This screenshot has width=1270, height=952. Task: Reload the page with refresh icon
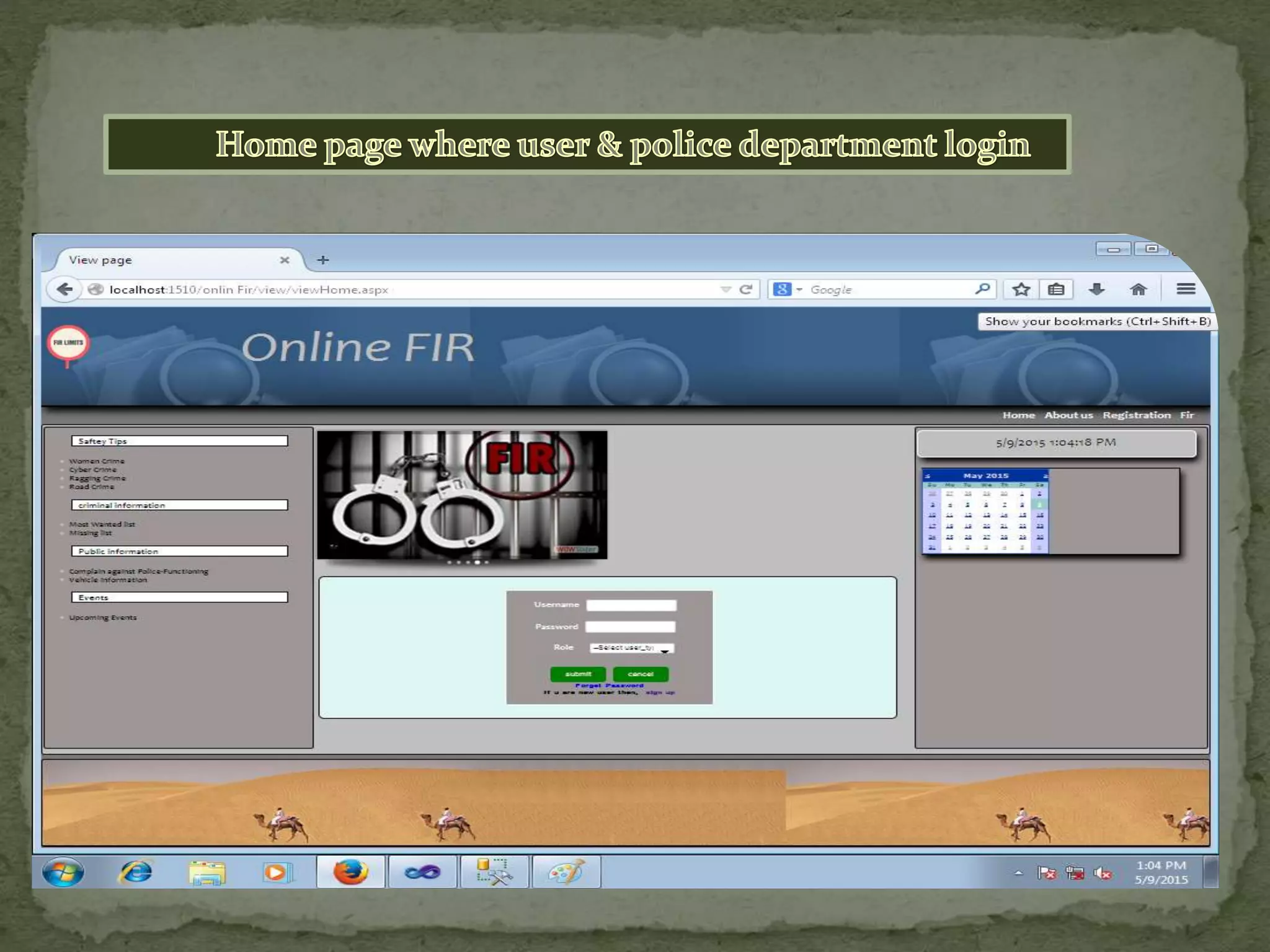[x=746, y=289]
